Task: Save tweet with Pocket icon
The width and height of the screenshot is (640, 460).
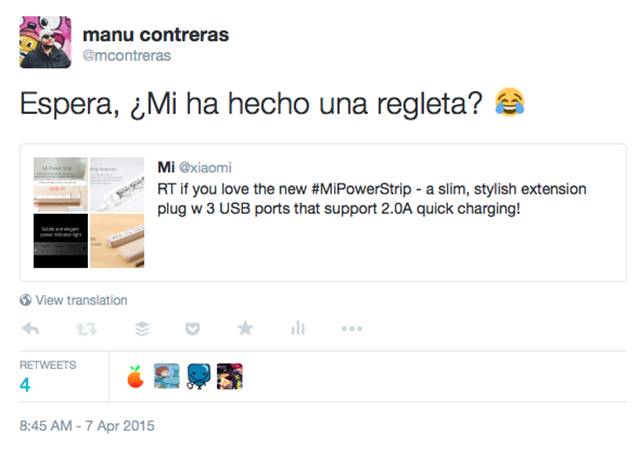Action: click(x=192, y=329)
